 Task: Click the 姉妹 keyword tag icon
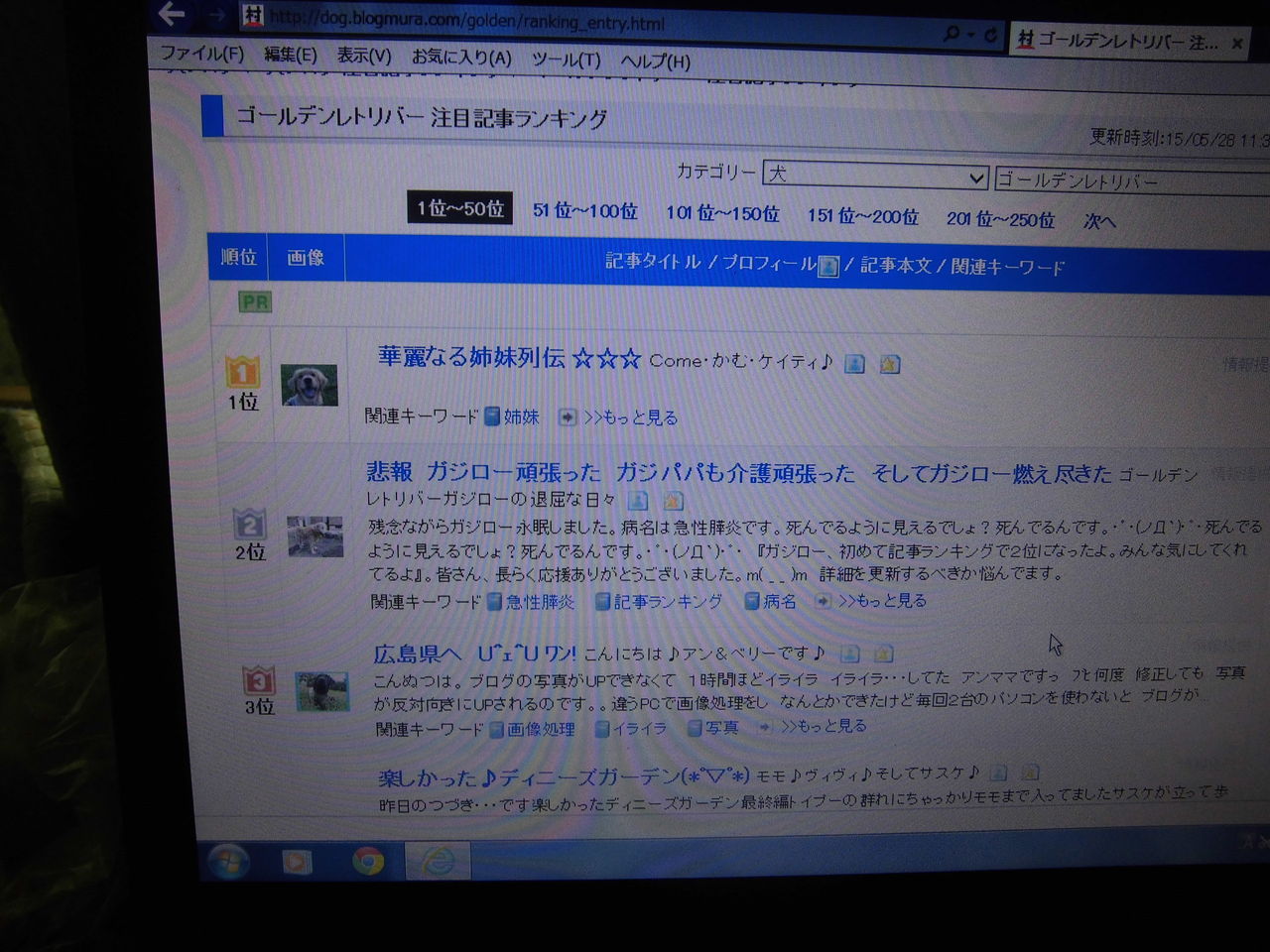(491, 416)
